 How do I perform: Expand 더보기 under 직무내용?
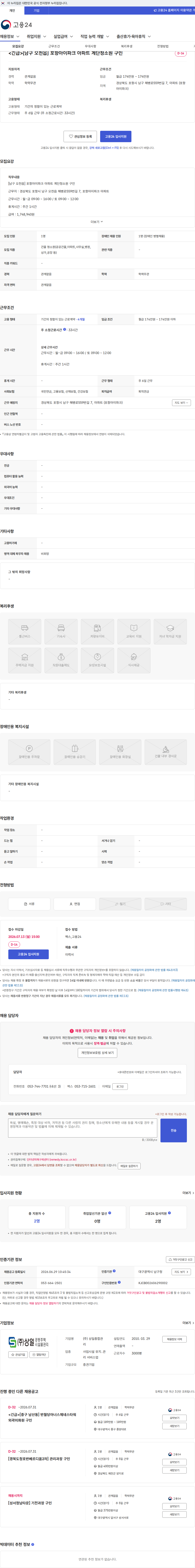(x=97, y=222)
